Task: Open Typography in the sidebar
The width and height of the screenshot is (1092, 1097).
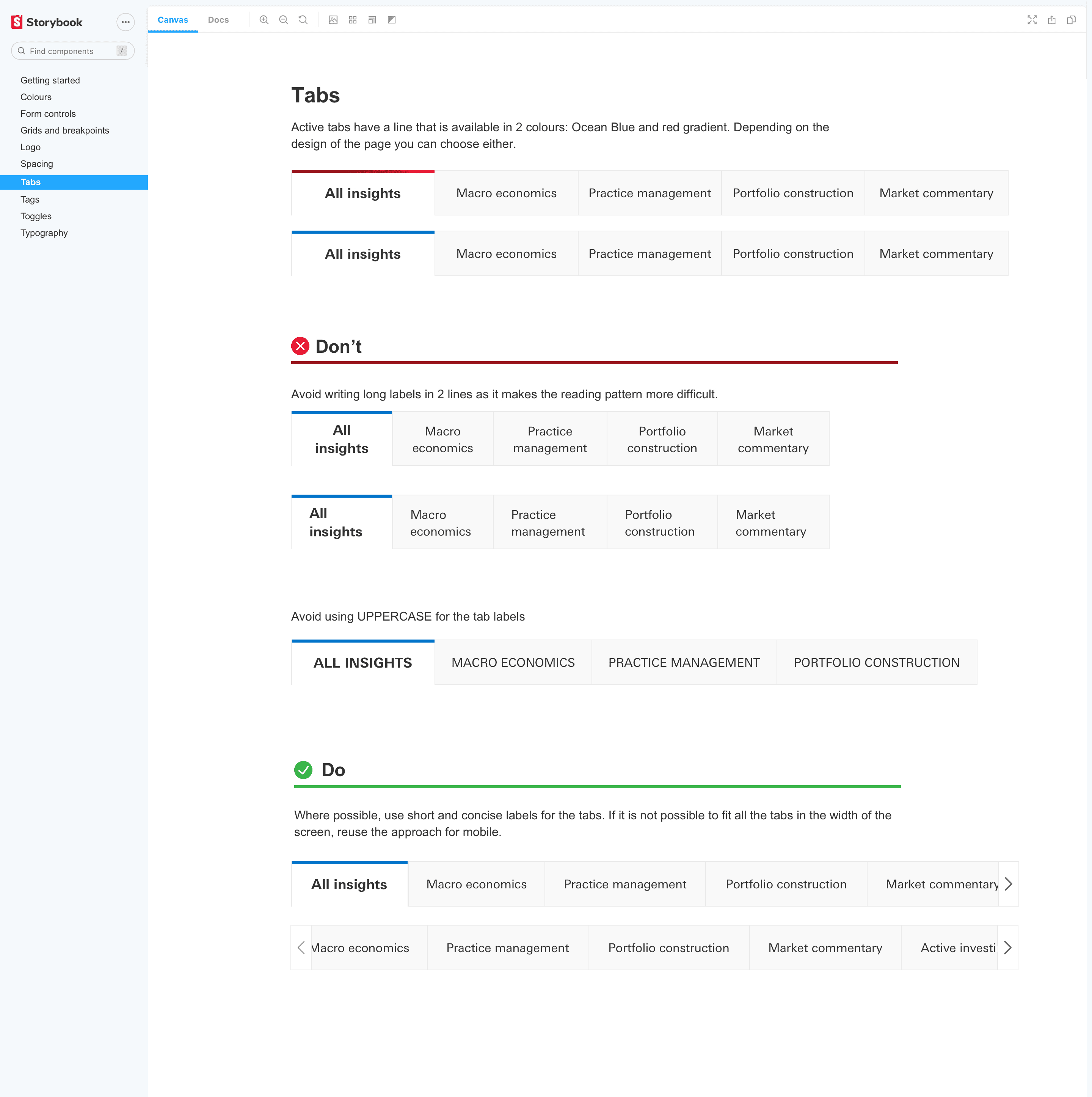Action: (44, 233)
